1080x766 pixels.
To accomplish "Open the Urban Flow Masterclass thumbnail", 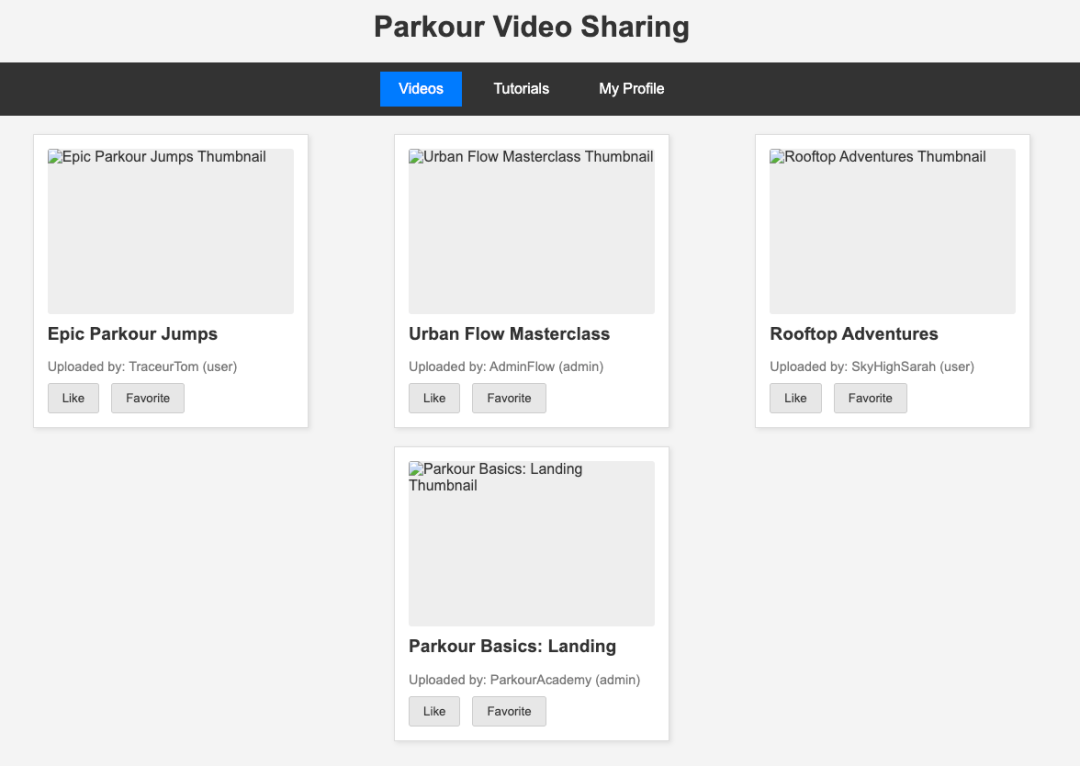I will pyautogui.click(x=532, y=231).
